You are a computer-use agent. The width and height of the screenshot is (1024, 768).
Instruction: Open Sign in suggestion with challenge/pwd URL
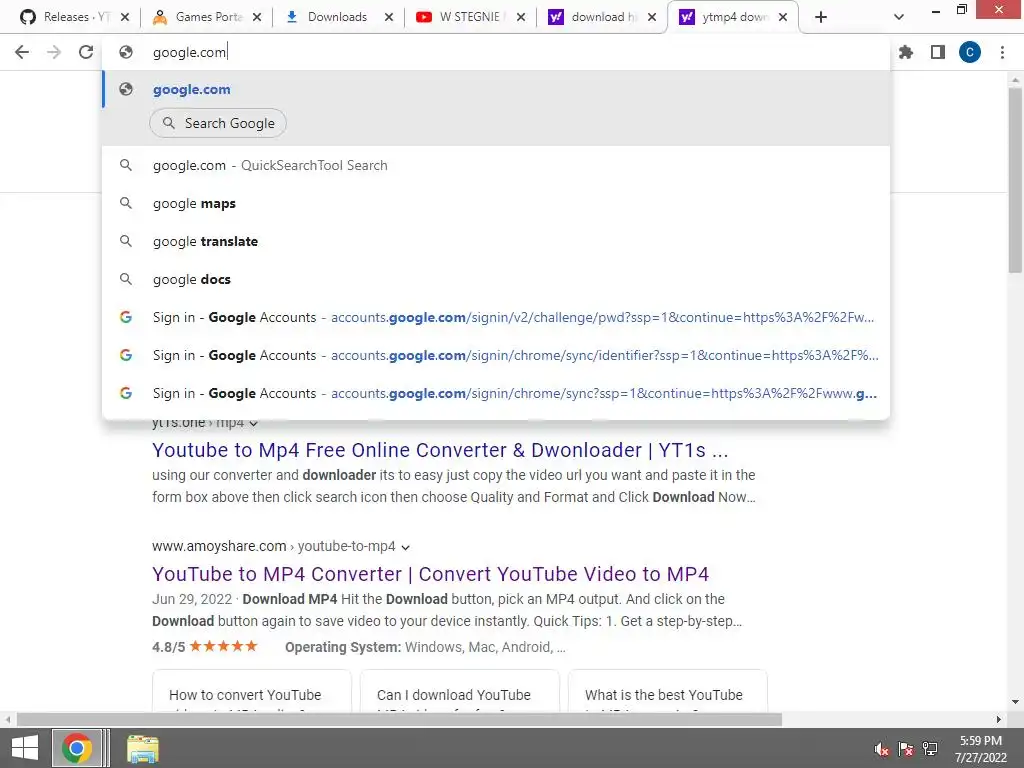click(x=496, y=317)
